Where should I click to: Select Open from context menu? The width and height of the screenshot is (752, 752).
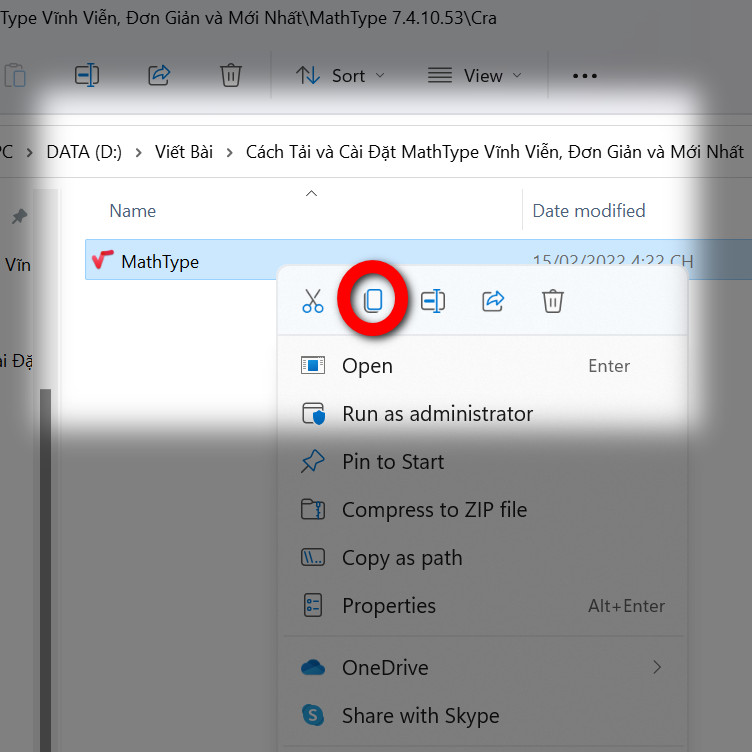pos(482,365)
